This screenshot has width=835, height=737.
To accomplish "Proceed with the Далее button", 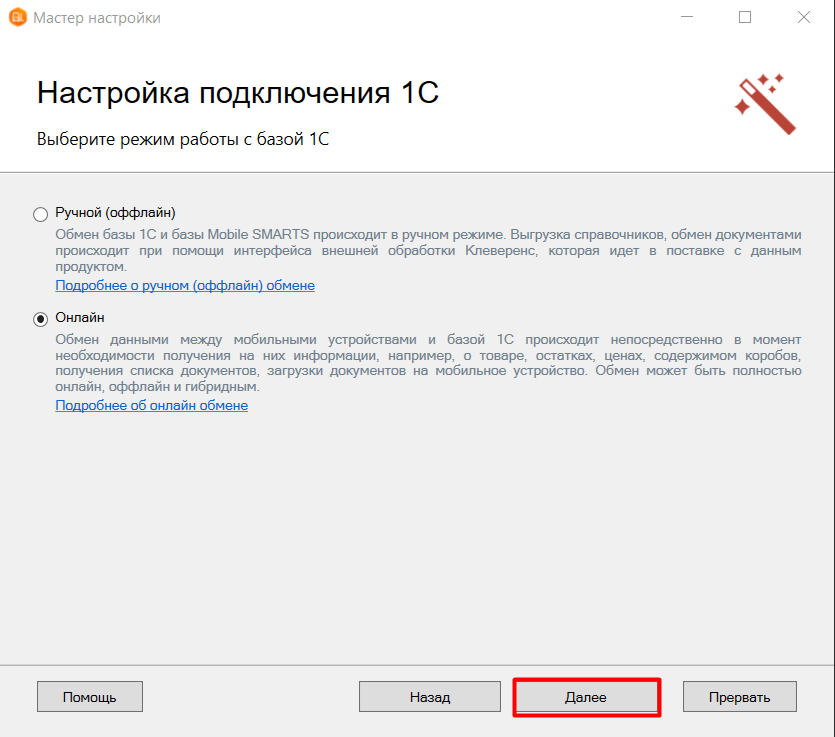I will [x=586, y=697].
